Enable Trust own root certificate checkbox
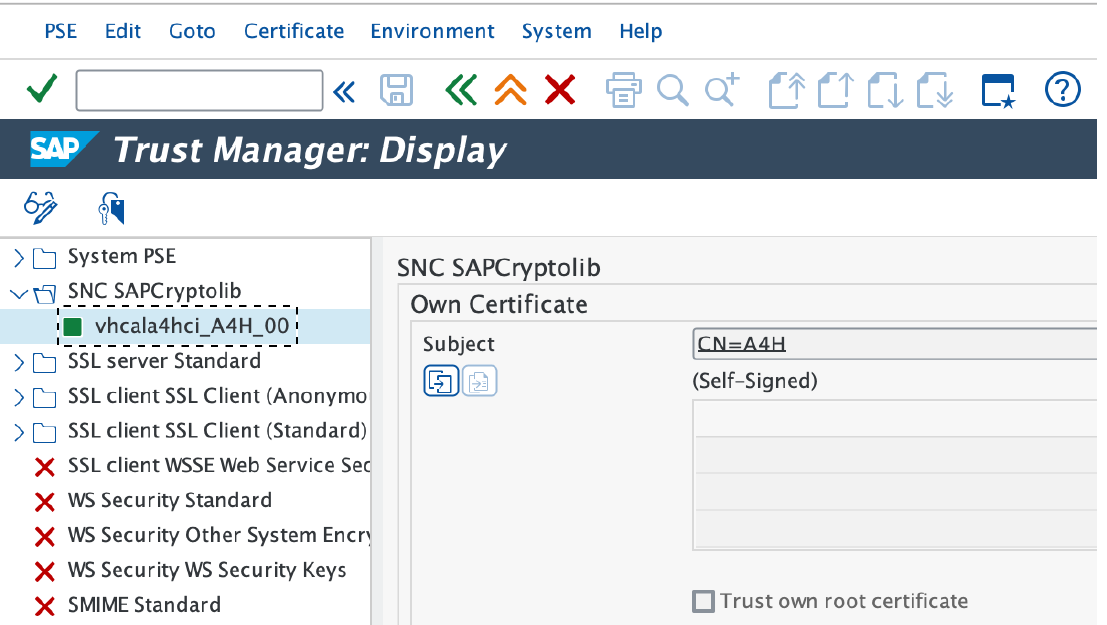 pos(704,601)
